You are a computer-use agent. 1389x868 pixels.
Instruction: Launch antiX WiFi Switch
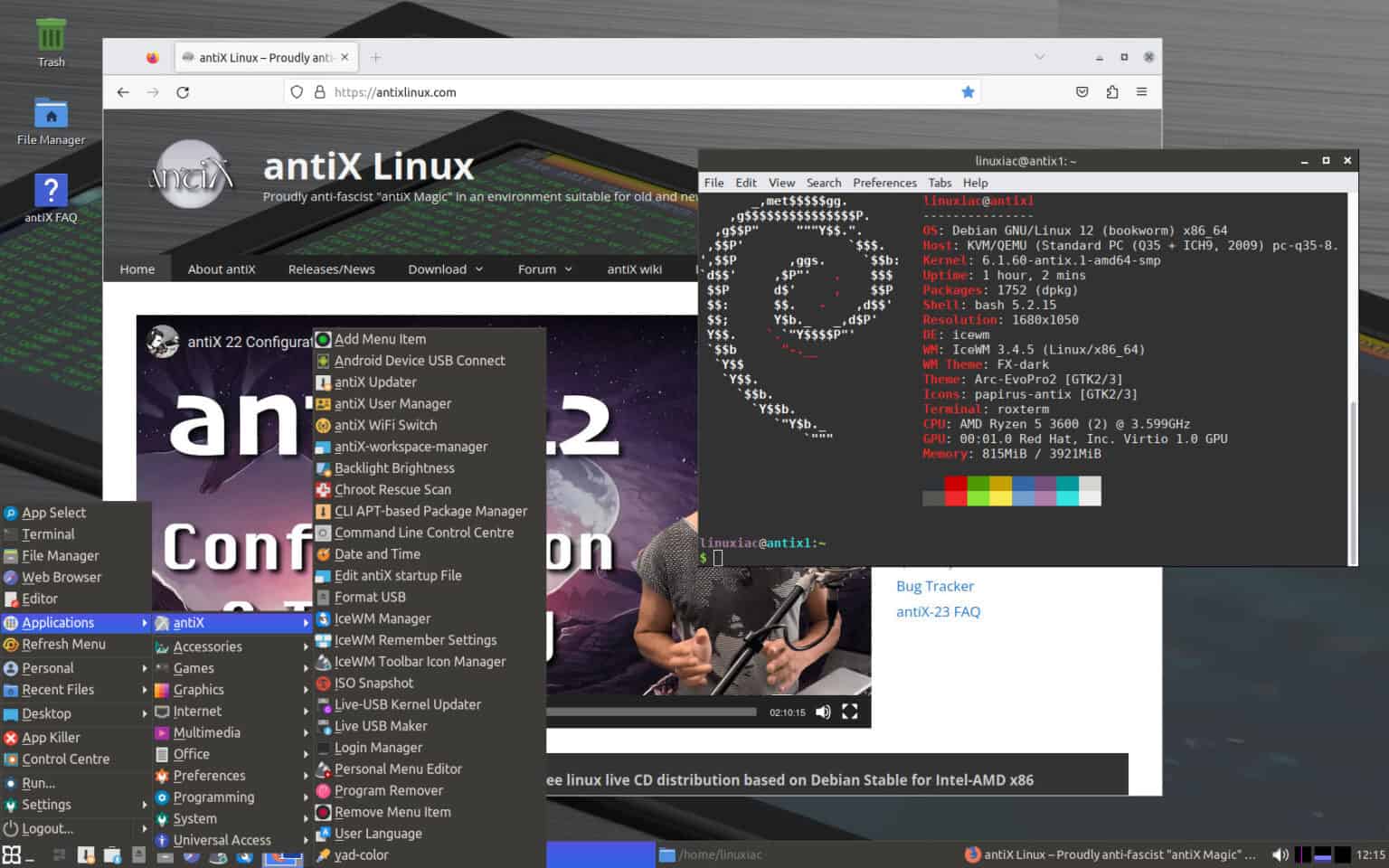(x=382, y=425)
